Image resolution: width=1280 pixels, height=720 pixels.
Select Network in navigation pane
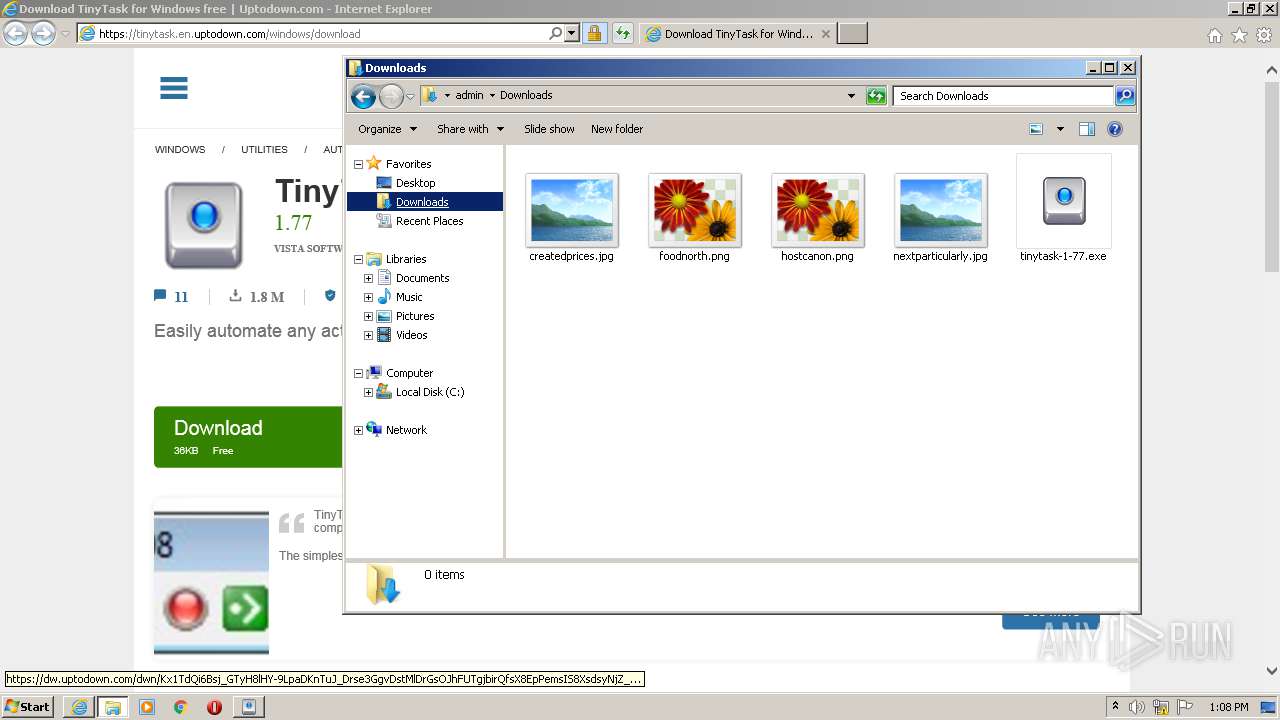[406, 430]
